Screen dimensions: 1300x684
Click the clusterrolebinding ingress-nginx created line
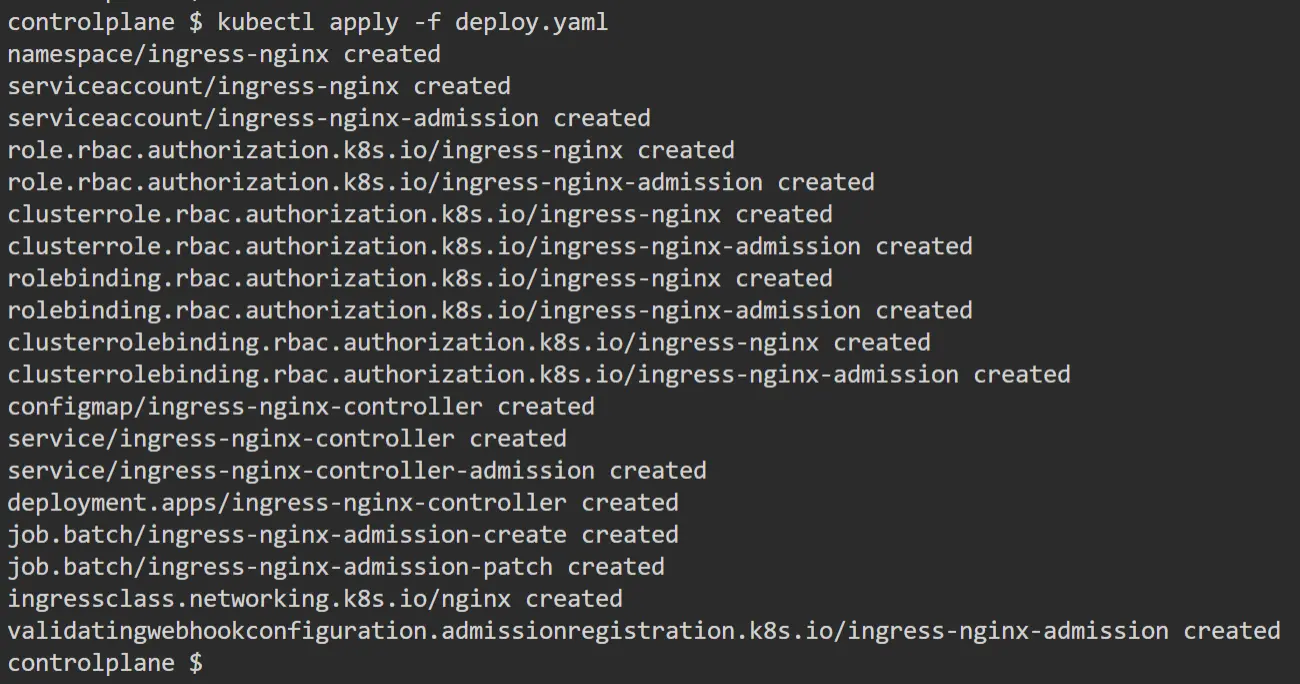pyautogui.click(x=468, y=342)
